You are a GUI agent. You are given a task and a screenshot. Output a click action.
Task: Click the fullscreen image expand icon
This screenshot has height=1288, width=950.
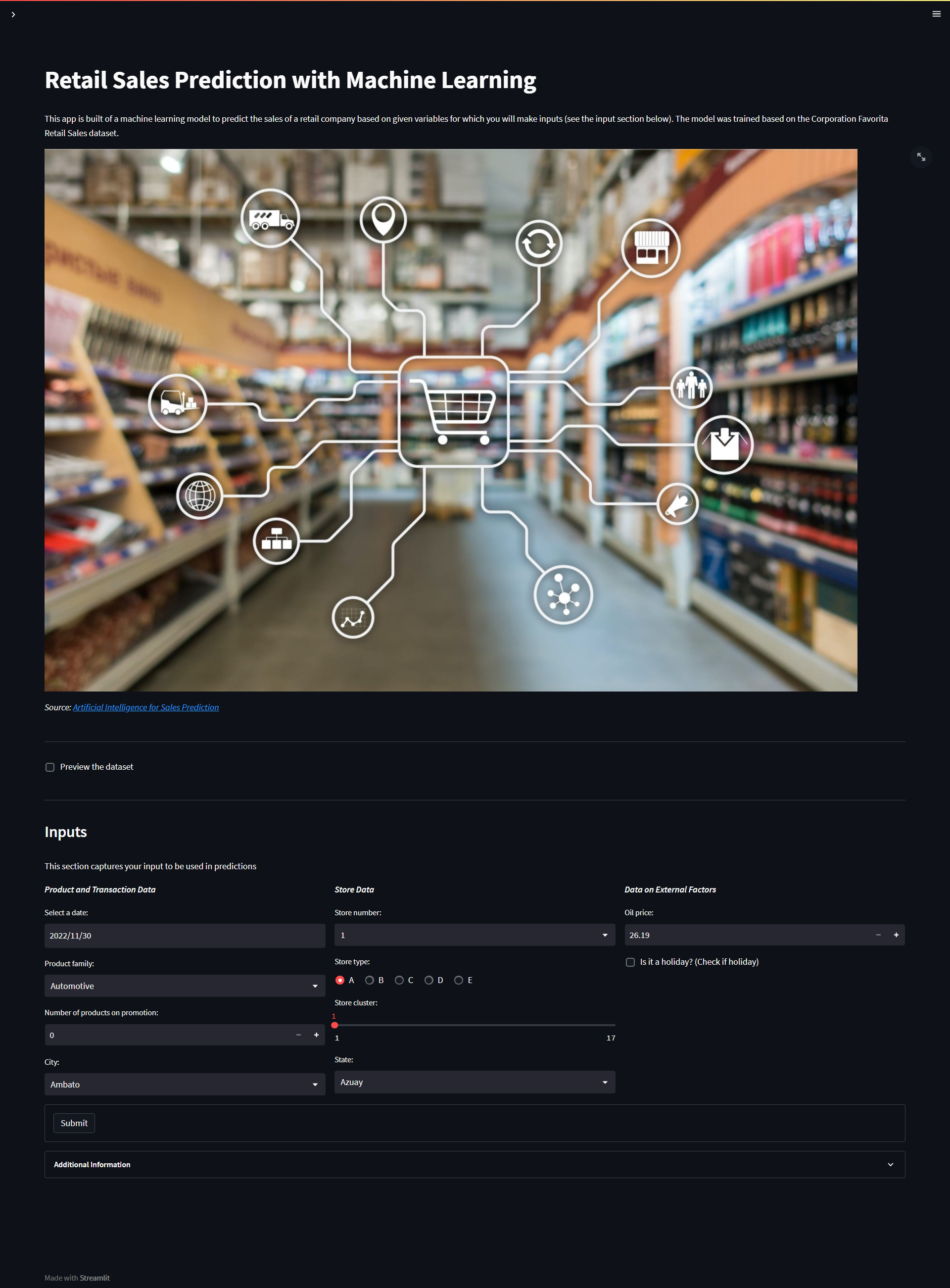pyautogui.click(x=921, y=157)
